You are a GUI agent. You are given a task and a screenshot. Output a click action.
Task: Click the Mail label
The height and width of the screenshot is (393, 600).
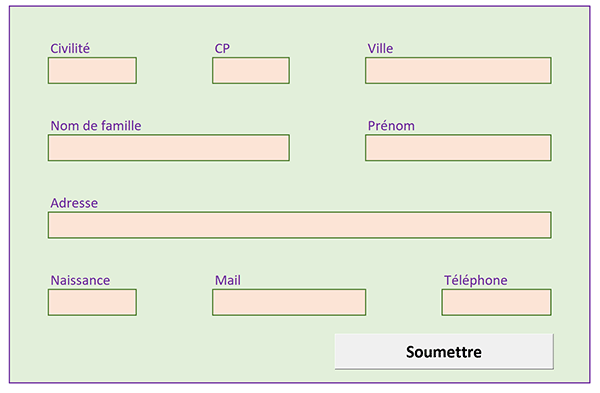click(x=228, y=280)
